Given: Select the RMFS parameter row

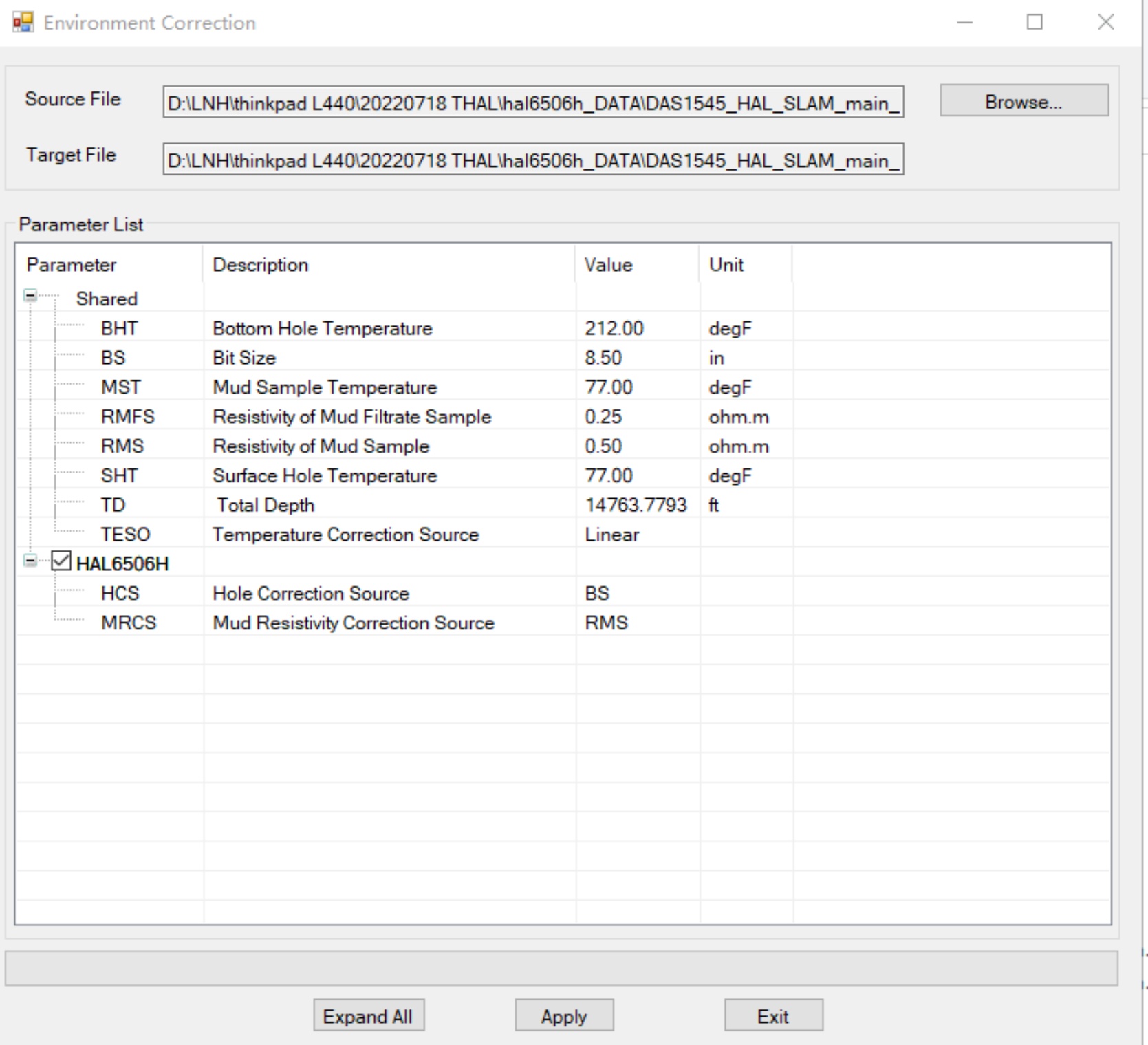Looking at the screenshot, I should (128, 417).
